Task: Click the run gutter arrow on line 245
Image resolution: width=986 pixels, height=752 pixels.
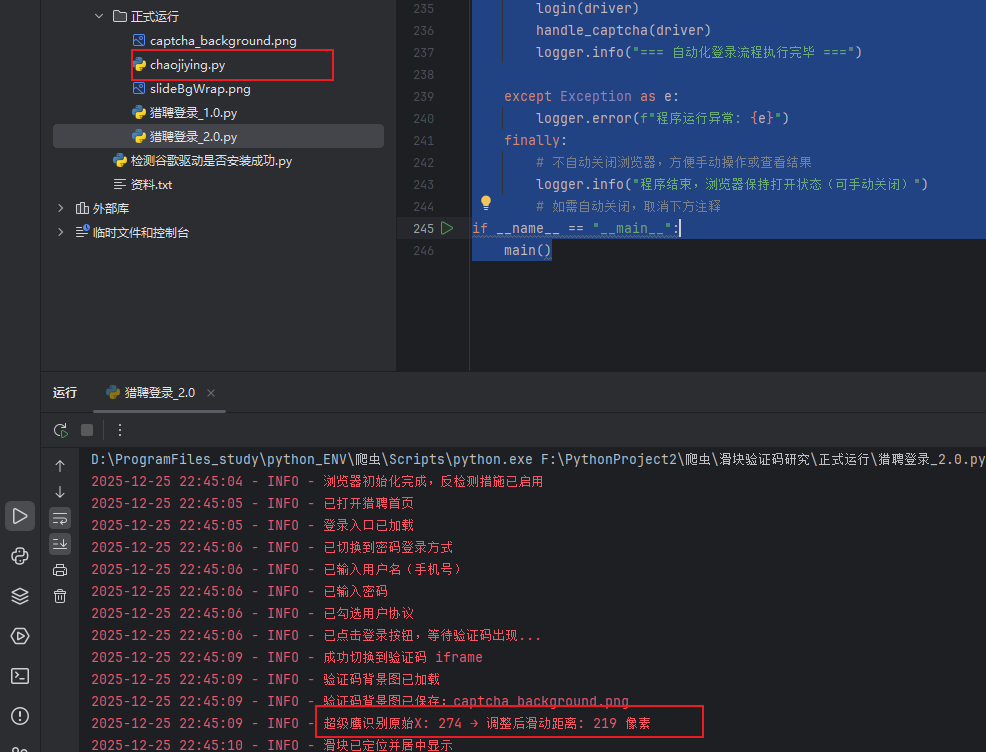Action: coord(447,228)
